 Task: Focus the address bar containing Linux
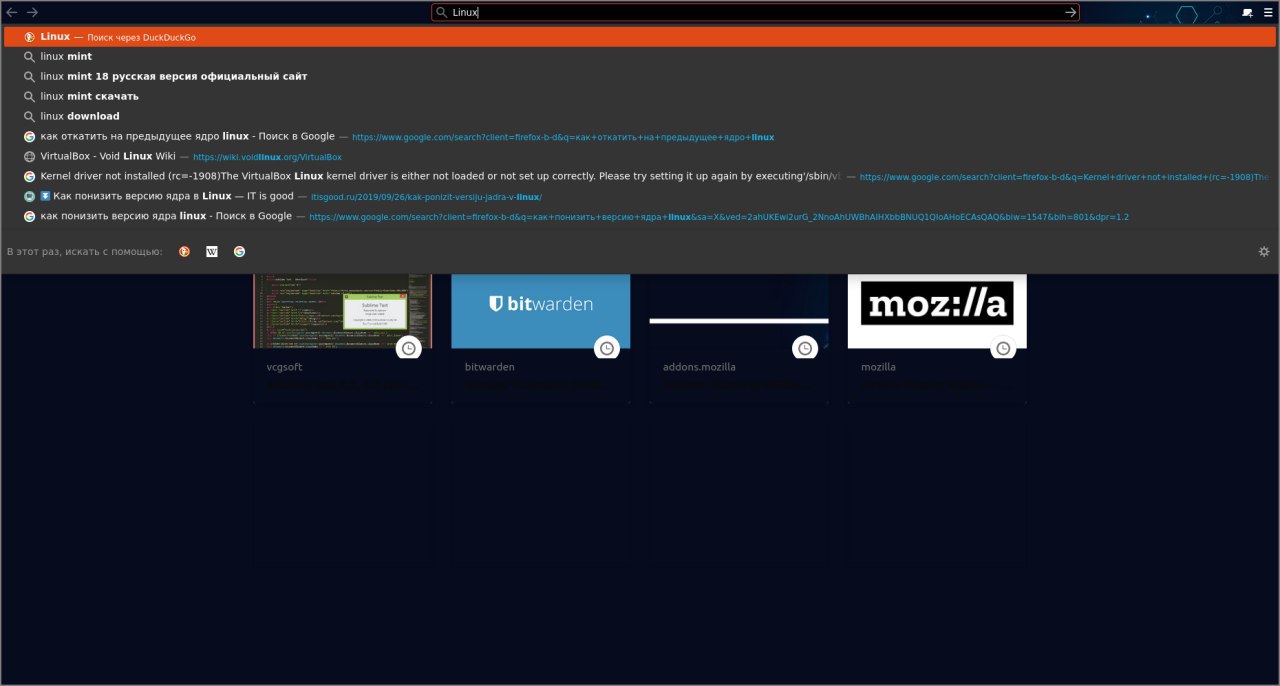pos(755,12)
